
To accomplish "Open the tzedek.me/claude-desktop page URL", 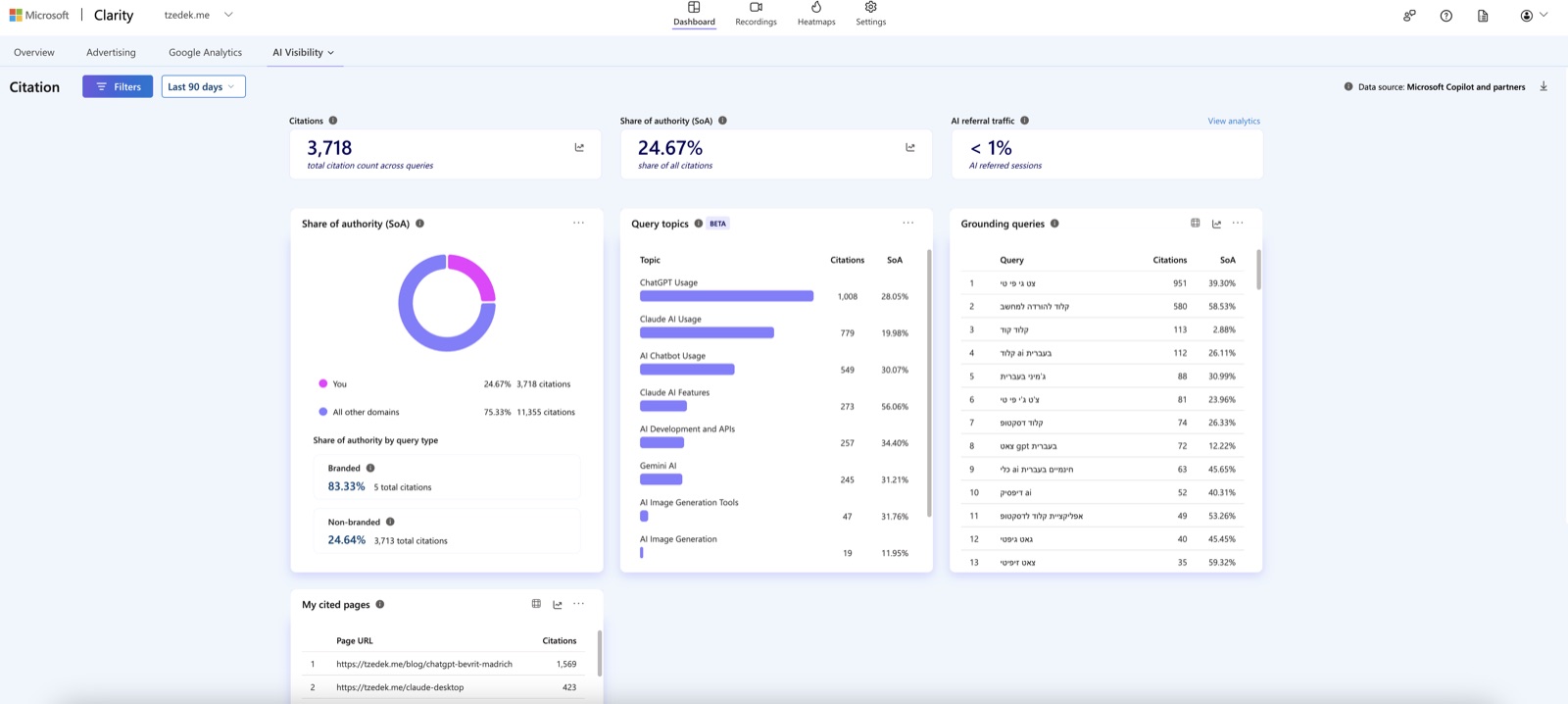I will coord(400,687).
